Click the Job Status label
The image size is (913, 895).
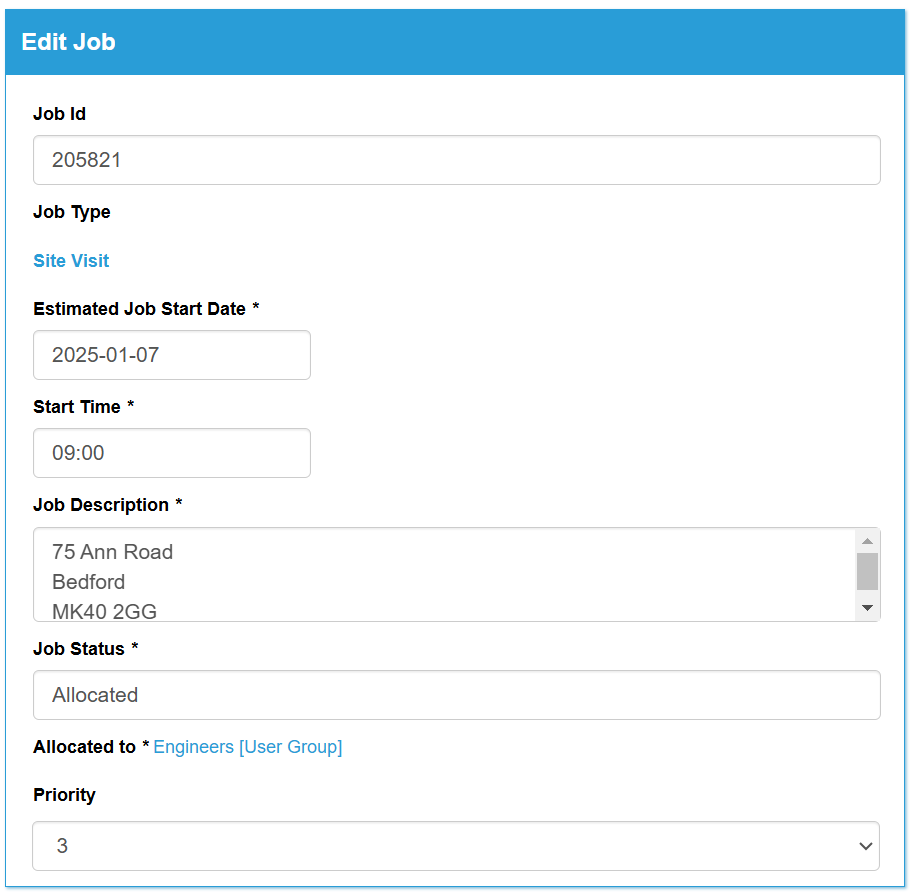click(x=79, y=649)
